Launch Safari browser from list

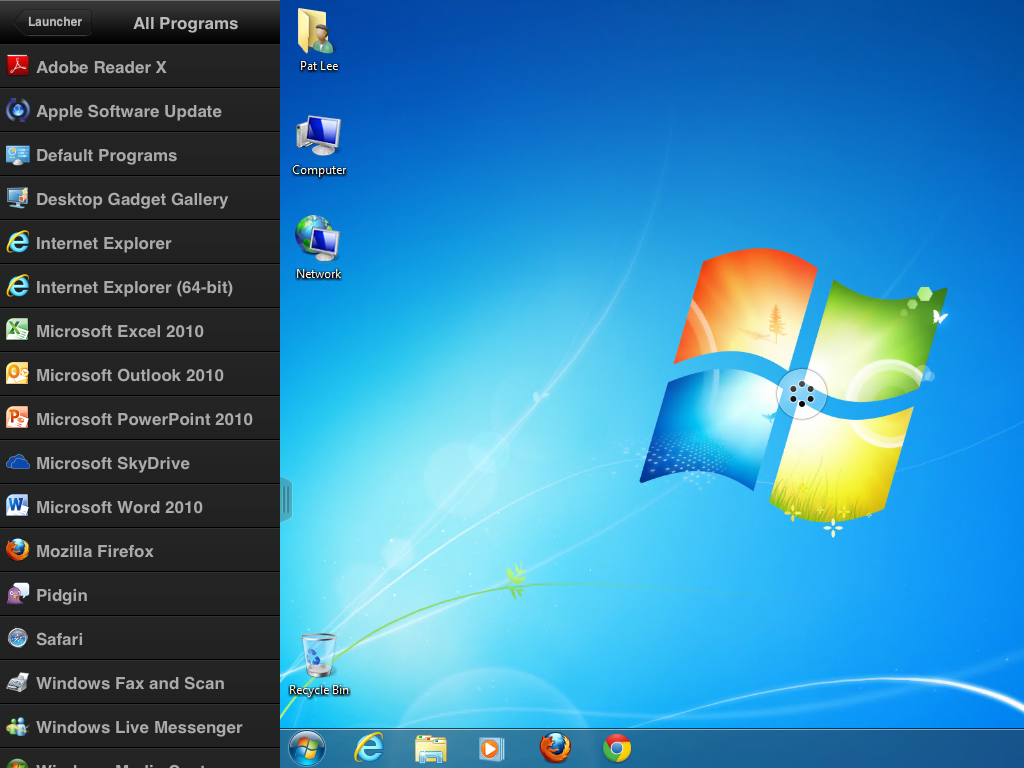tap(59, 639)
